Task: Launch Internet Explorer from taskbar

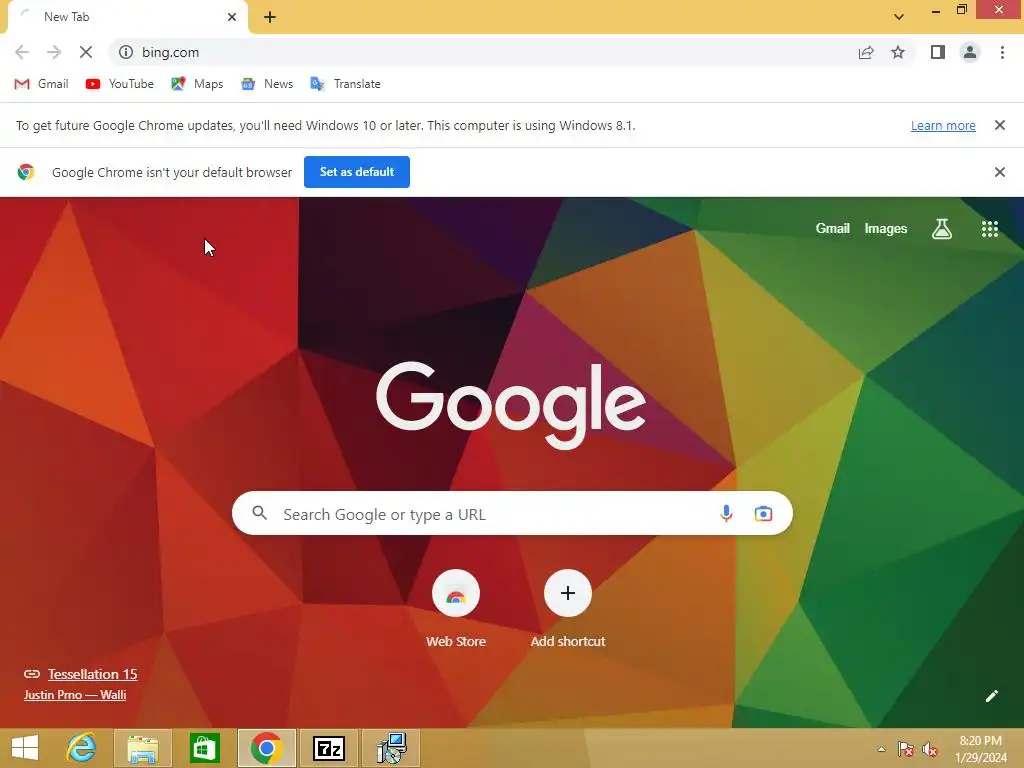Action: (x=82, y=748)
